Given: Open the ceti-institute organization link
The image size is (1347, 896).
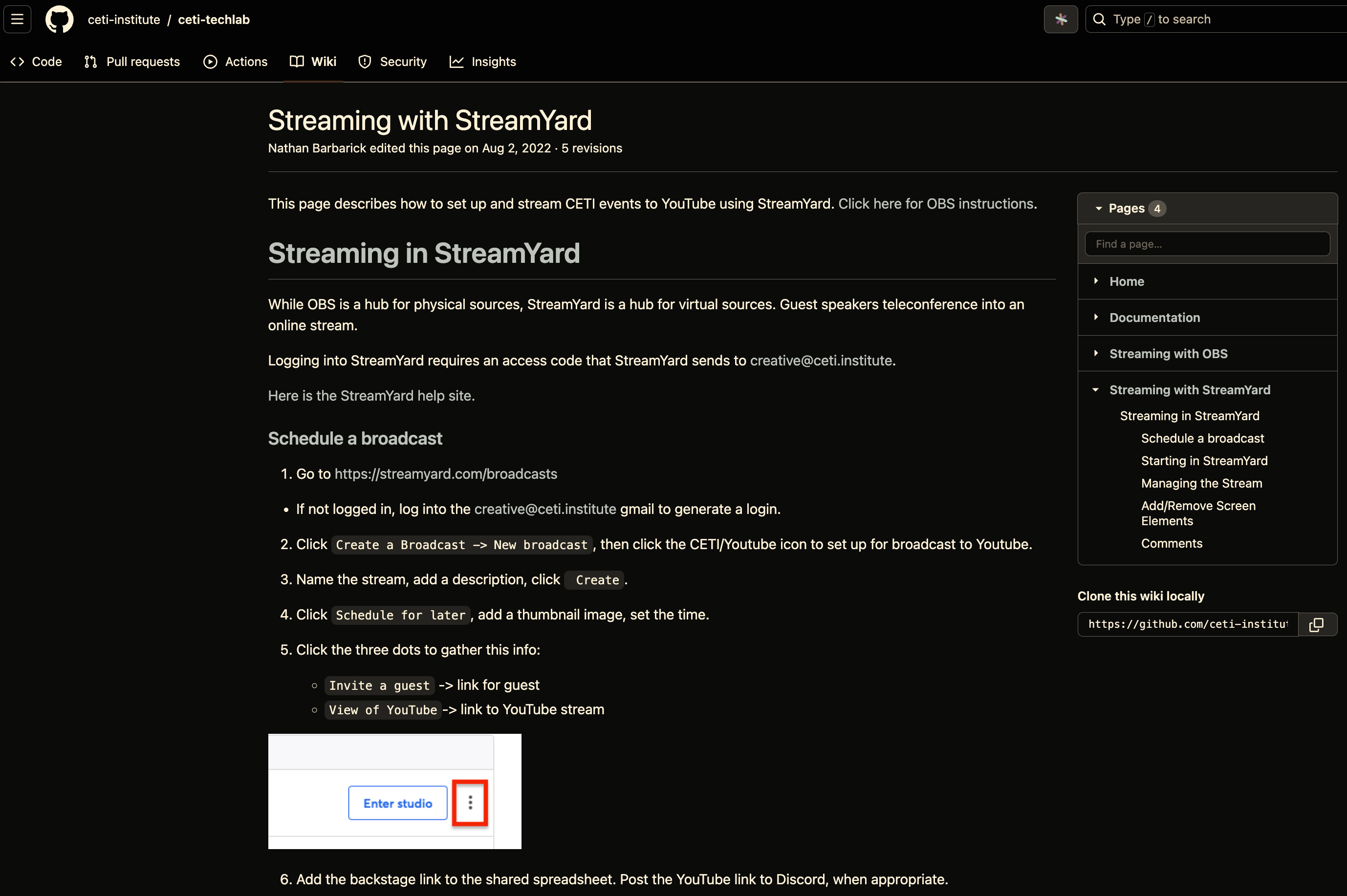Looking at the screenshot, I should (124, 20).
